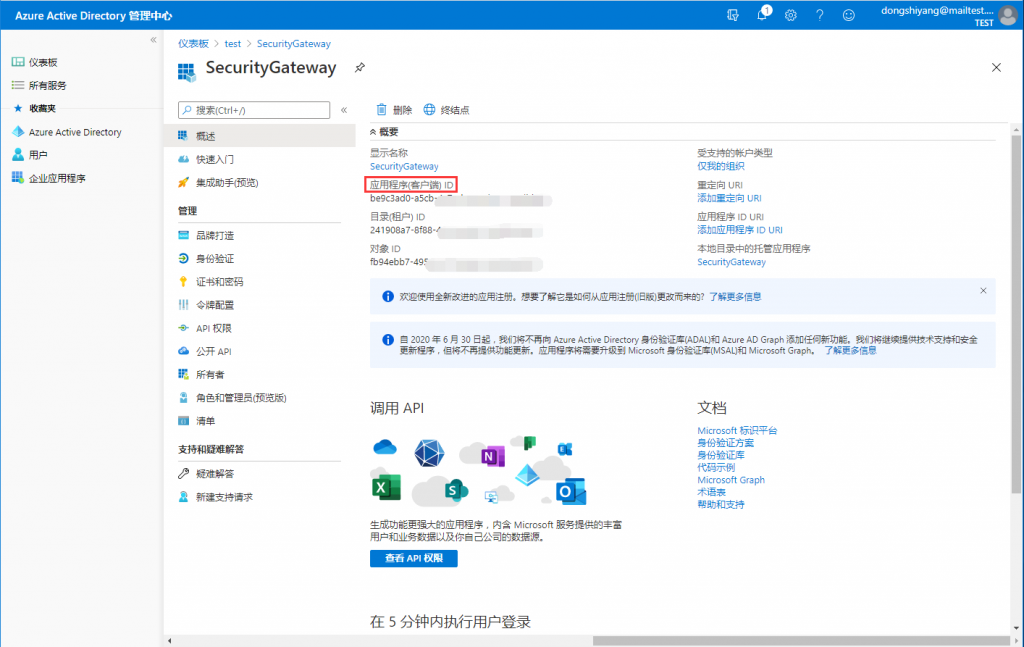Click SecurityGateway link under 显示名称

pos(404,166)
